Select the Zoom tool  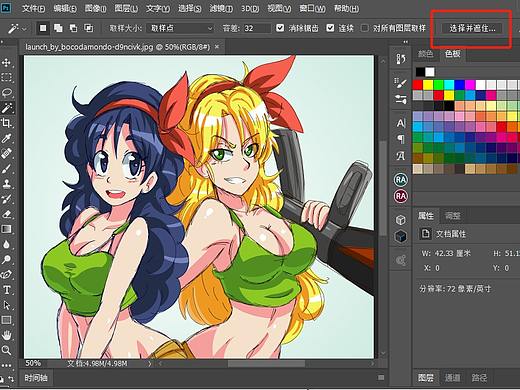tap(7, 350)
